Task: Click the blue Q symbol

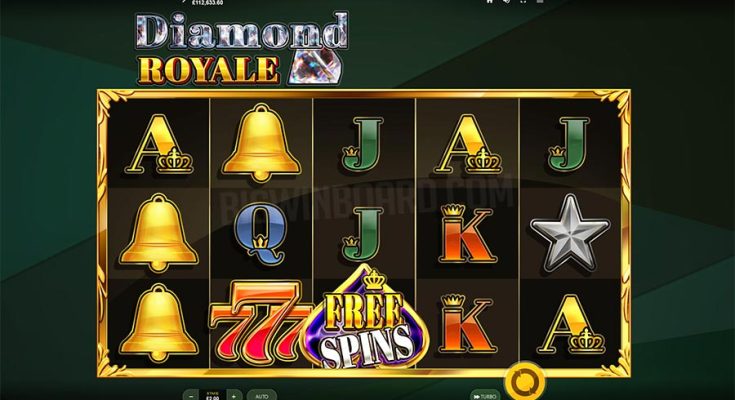Action: click(261, 233)
